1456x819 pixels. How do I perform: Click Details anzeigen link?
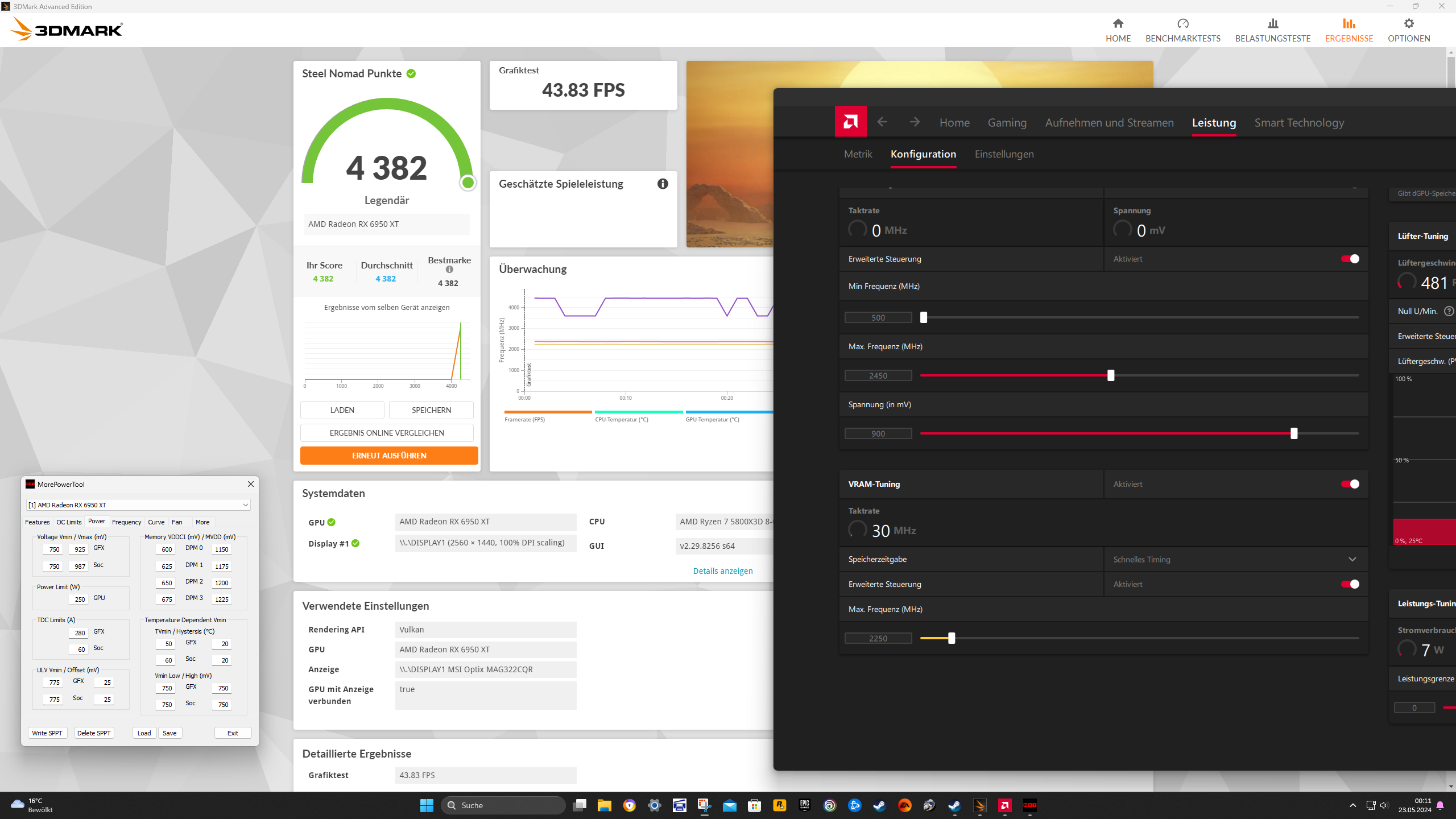pyautogui.click(x=722, y=571)
